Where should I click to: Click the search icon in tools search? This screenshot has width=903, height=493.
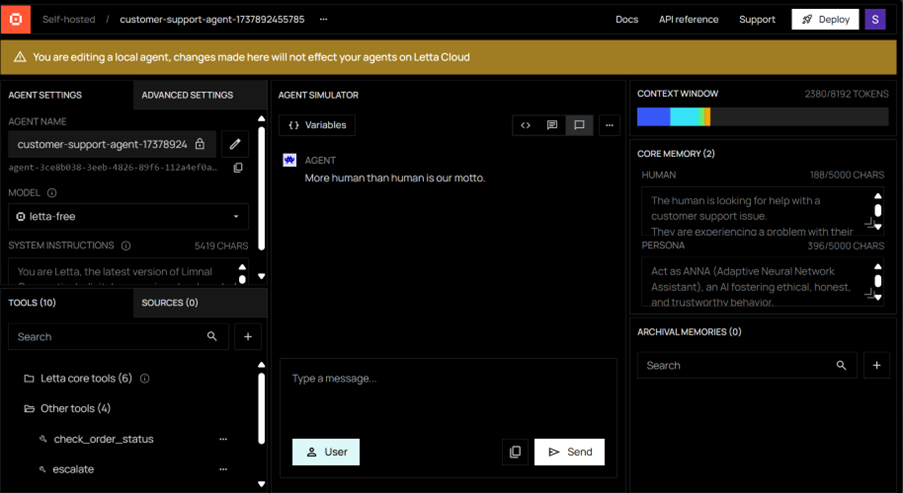tap(212, 336)
